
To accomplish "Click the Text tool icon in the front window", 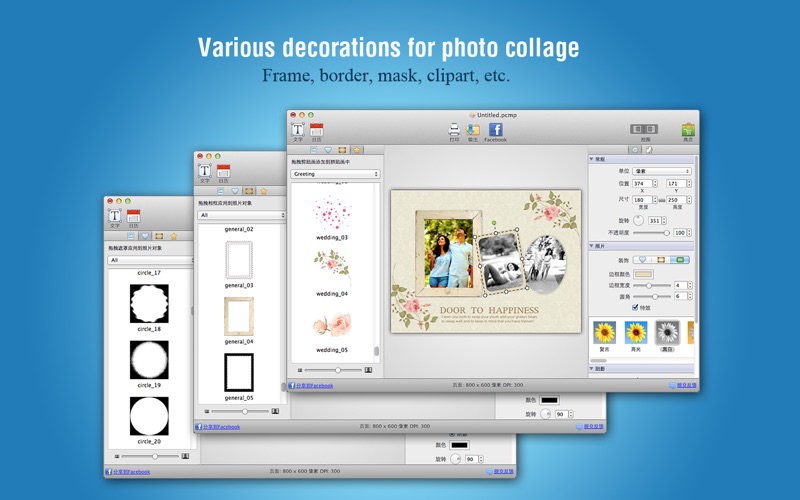I will click(297, 130).
